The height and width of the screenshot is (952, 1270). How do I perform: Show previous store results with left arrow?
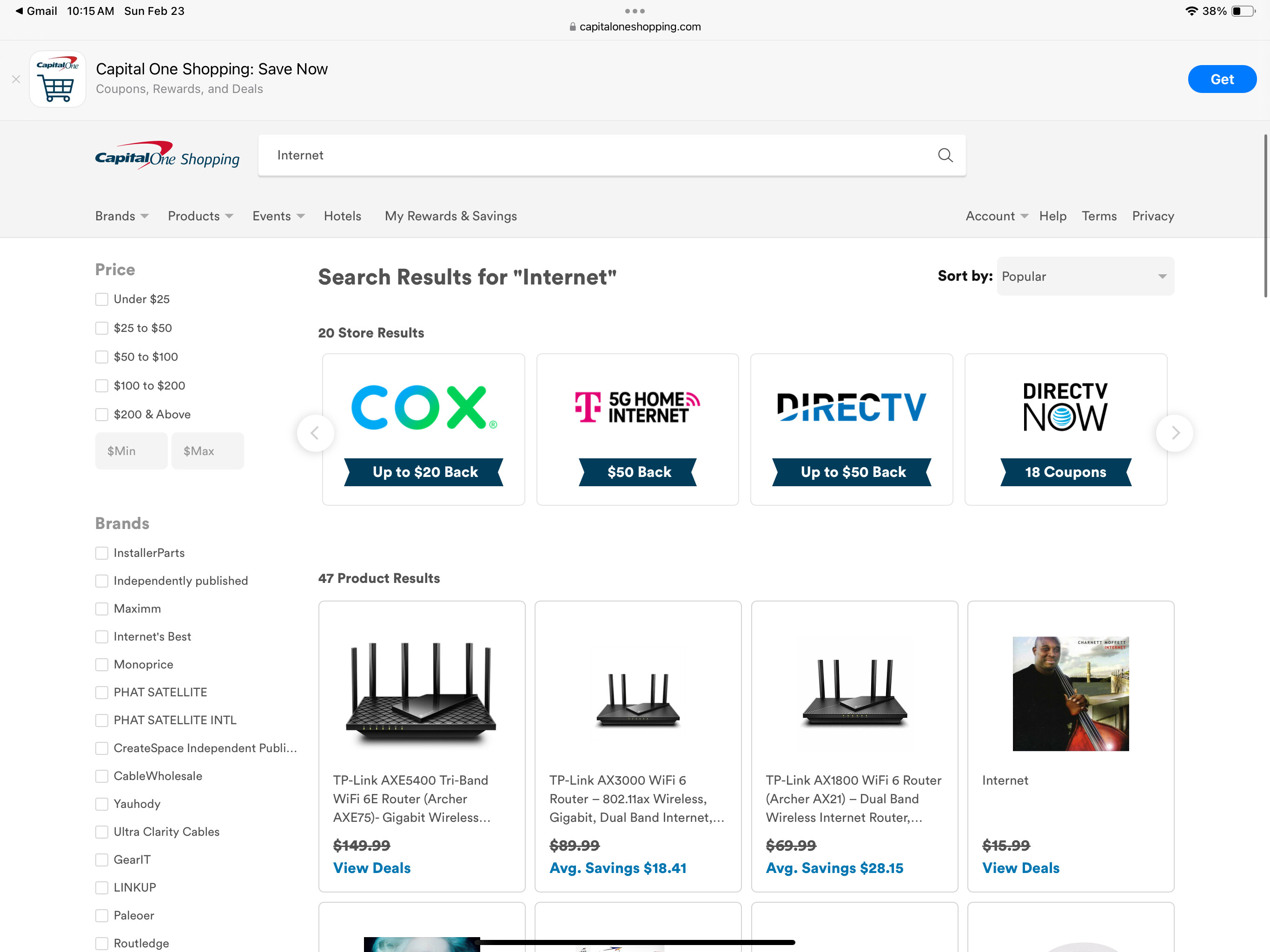315,433
